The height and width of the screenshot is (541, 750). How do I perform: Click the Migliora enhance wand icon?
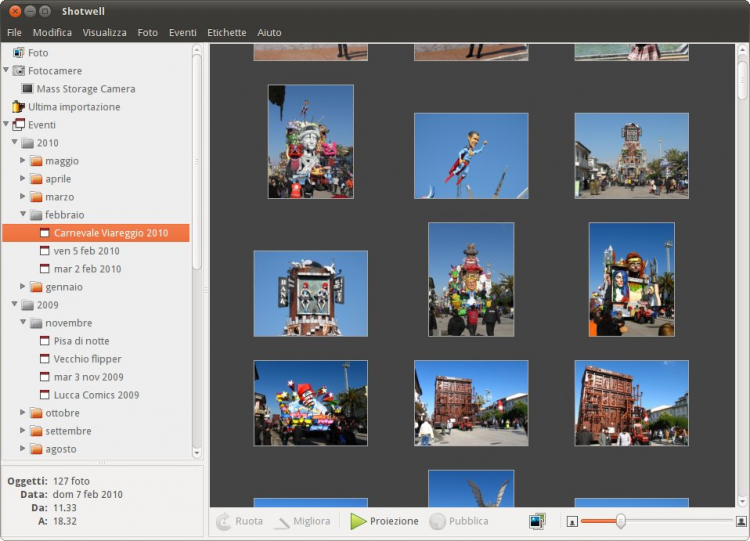point(282,521)
